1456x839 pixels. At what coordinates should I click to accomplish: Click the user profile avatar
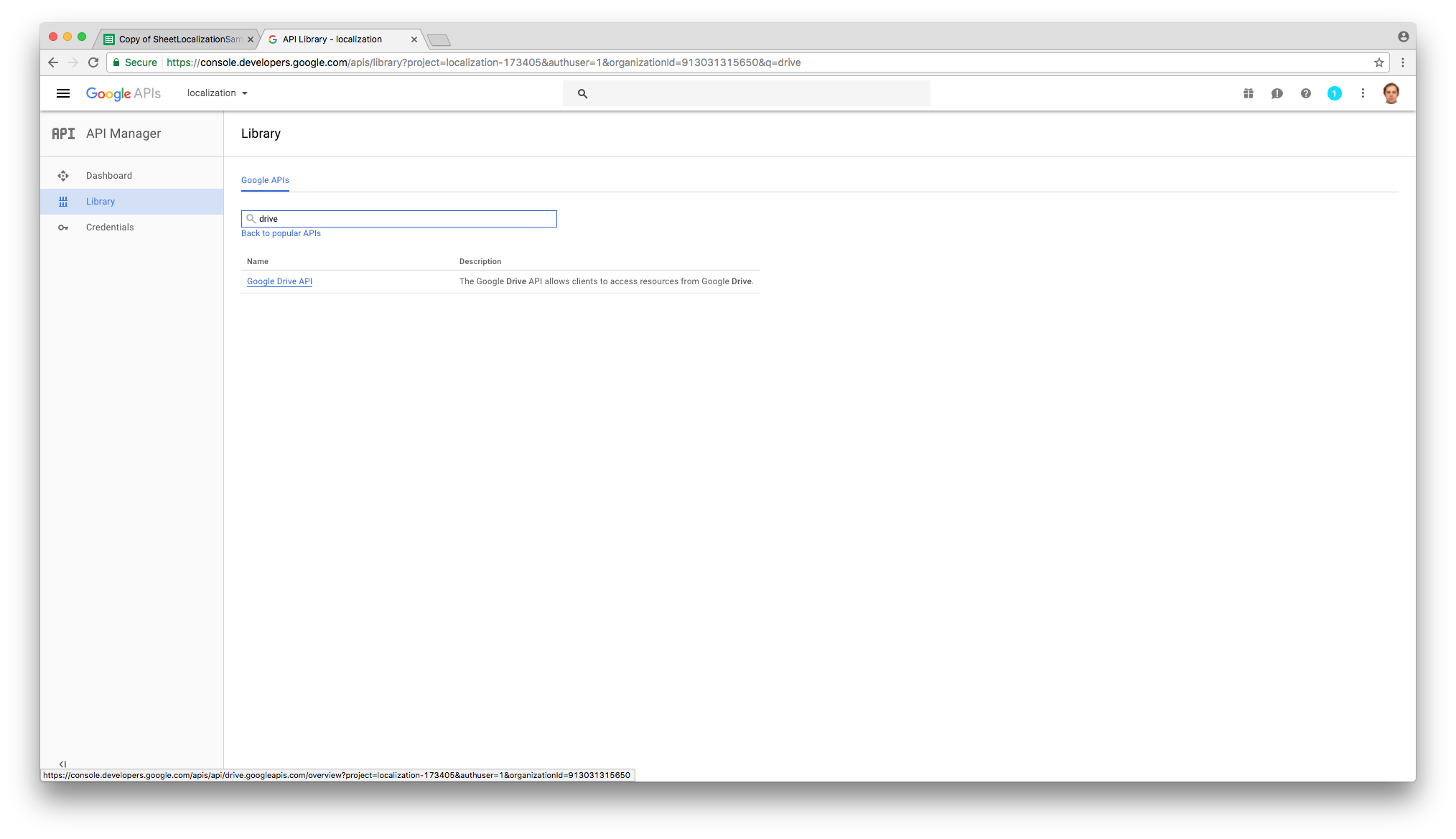tap(1391, 93)
